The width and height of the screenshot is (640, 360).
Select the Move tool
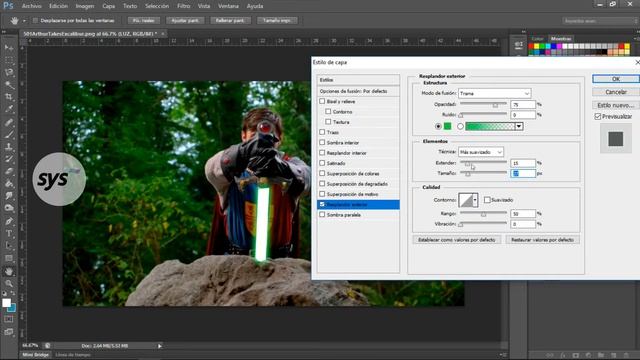(9, 48)
